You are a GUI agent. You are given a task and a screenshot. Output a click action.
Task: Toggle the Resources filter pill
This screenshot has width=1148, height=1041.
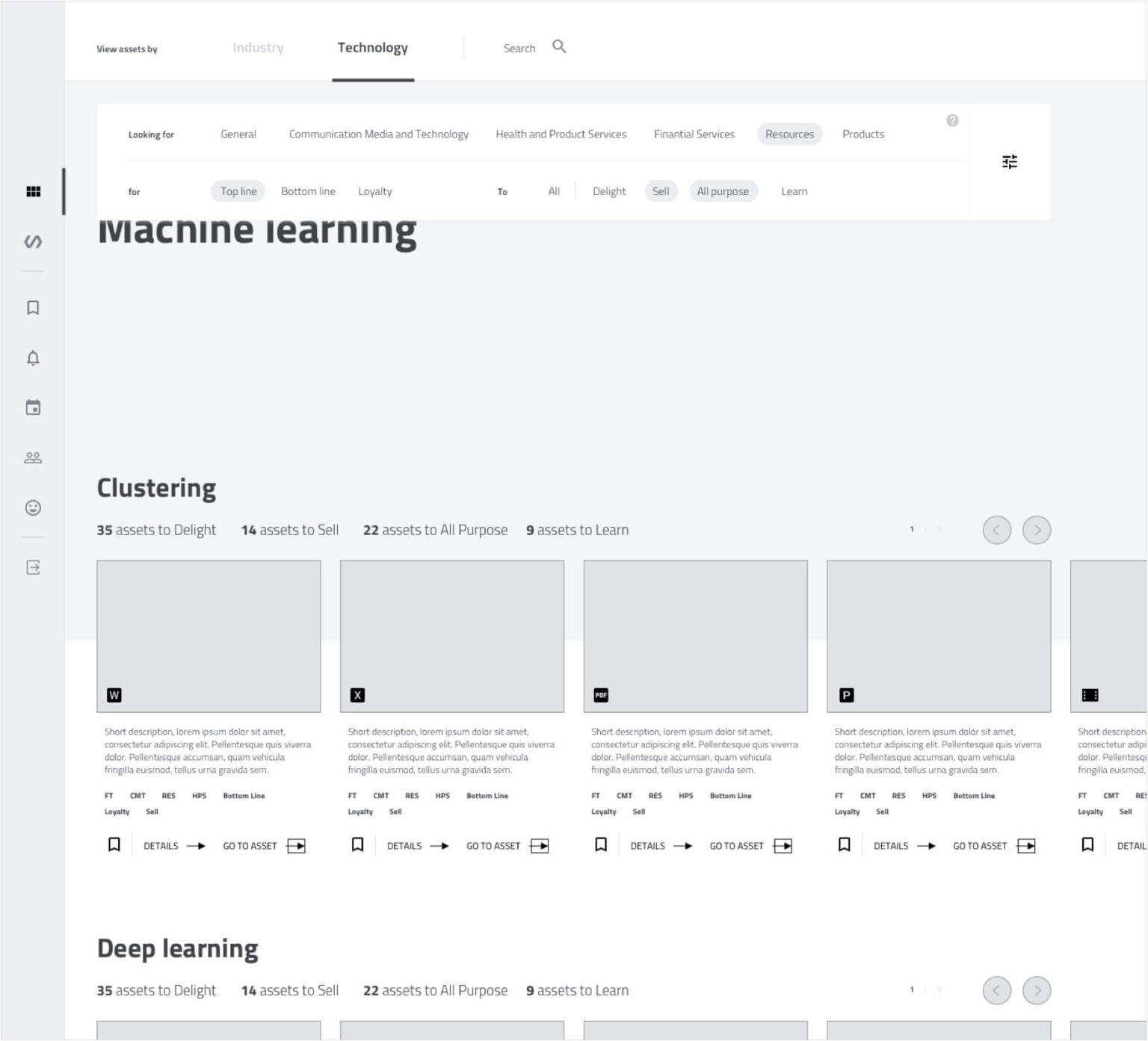789,134
